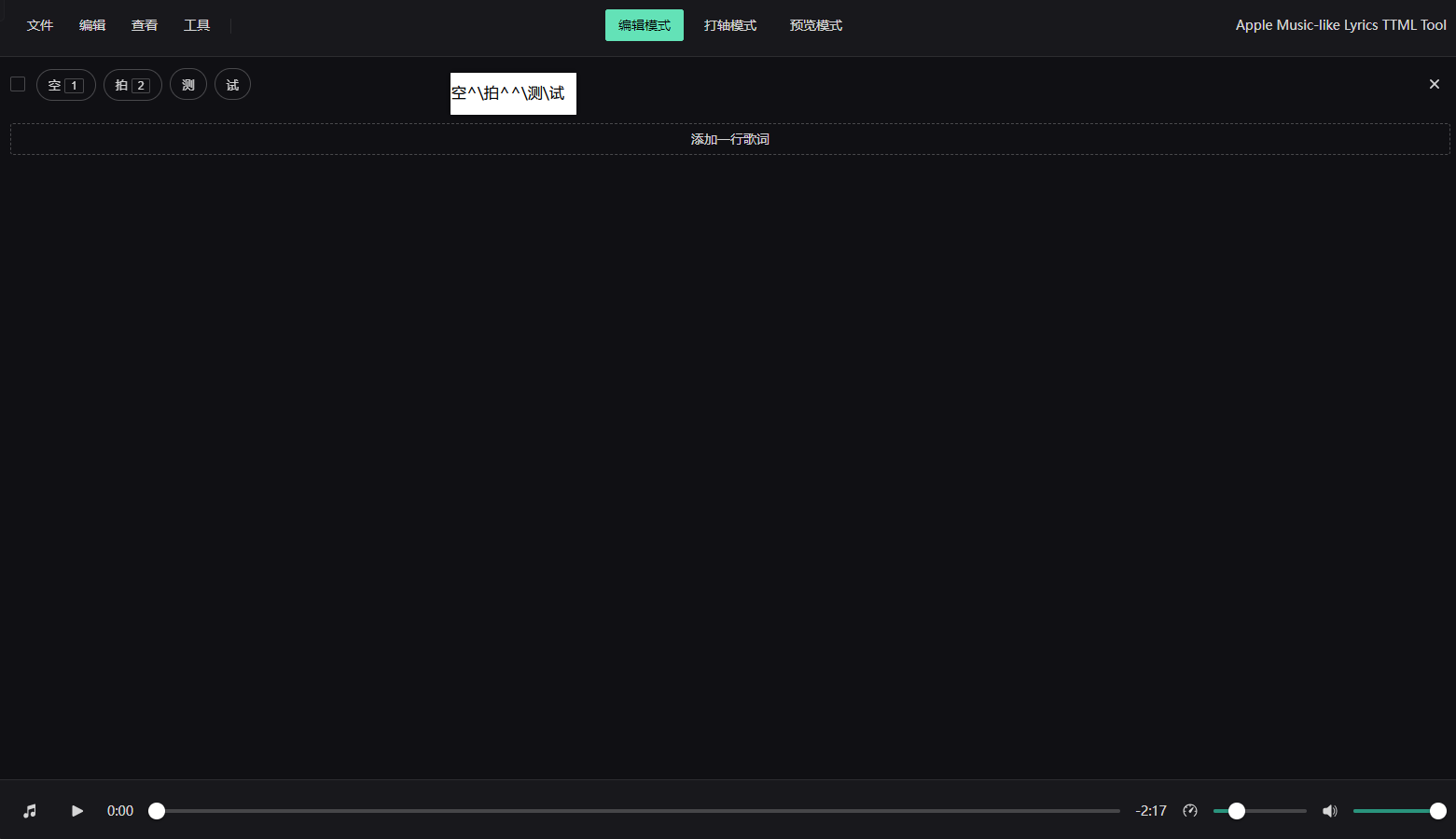Click the 空^\拍^^\测\试 text box
The height and width of the screenshot is (839, 1456).
point(513,93)
